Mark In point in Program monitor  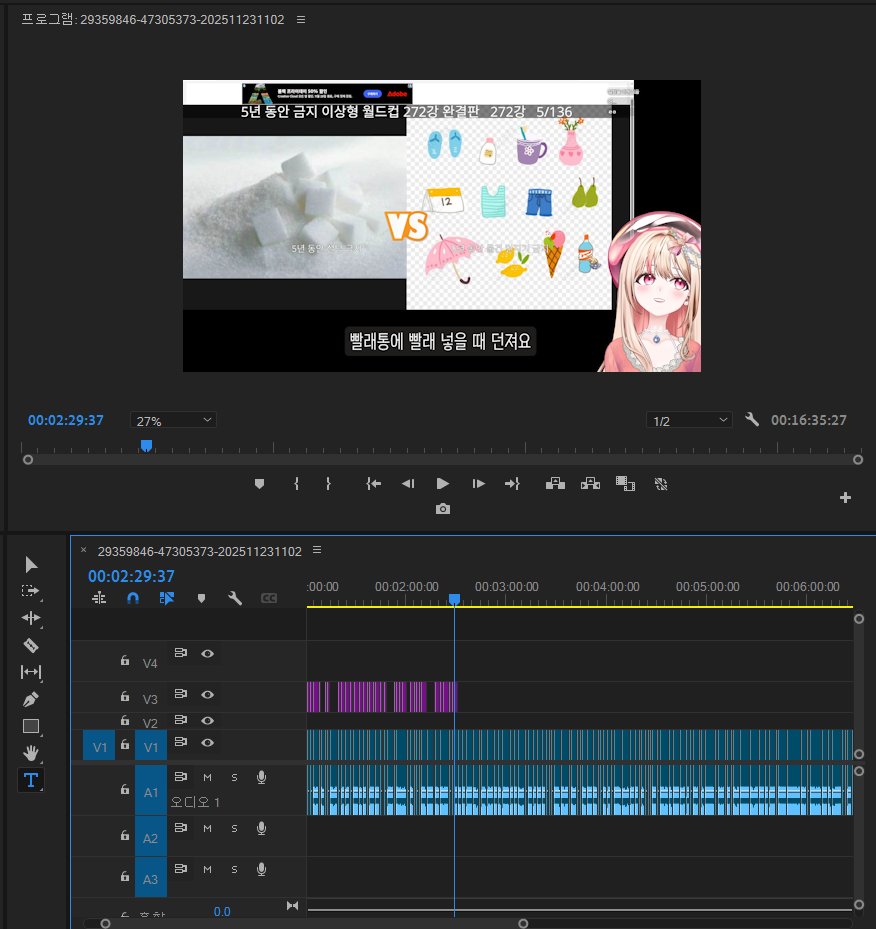click(296, 484)
